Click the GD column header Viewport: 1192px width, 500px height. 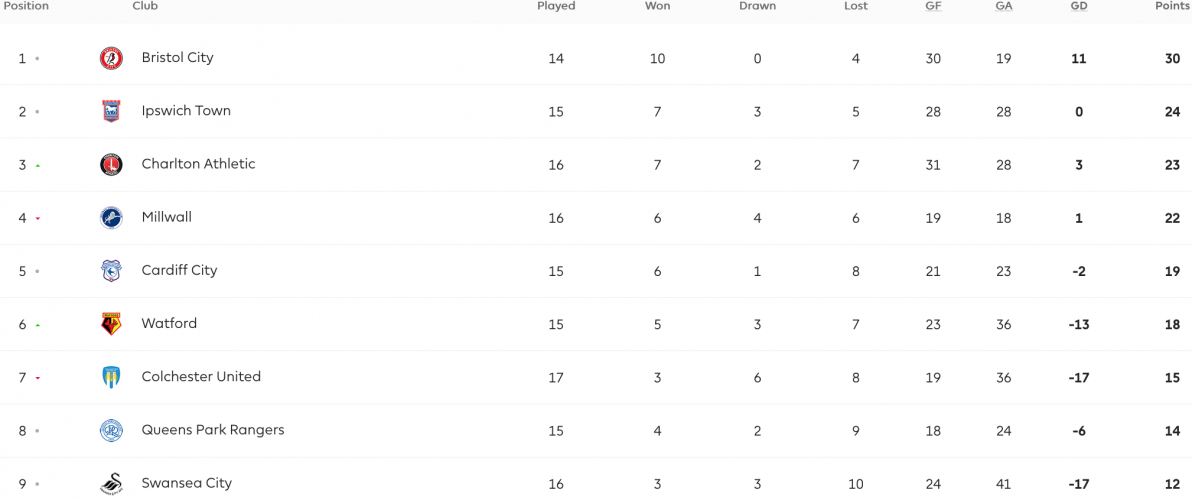click(x=1079, y=6)
